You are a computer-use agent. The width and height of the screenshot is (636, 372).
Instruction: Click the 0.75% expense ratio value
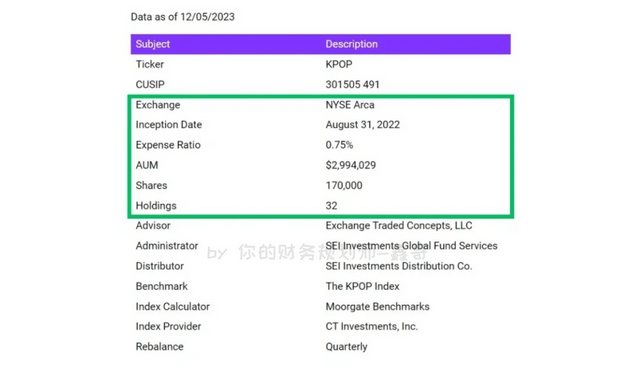pos(339,145)
